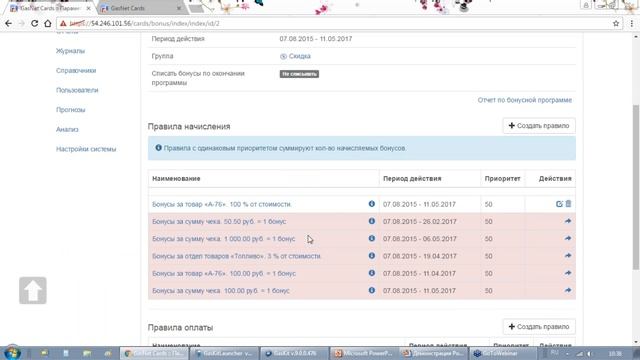Screen dimensions: 640x360
Task: Click restore arrow for «Топливо» 3 % rule
Action: [x=568, y=256]
